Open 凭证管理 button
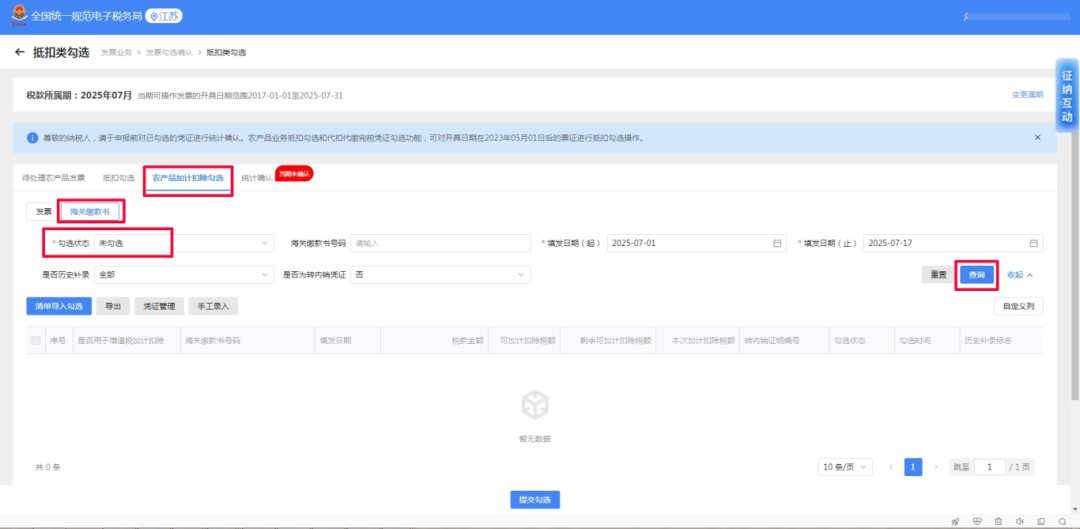This screenshot has width=1080, height=529. 159,307
